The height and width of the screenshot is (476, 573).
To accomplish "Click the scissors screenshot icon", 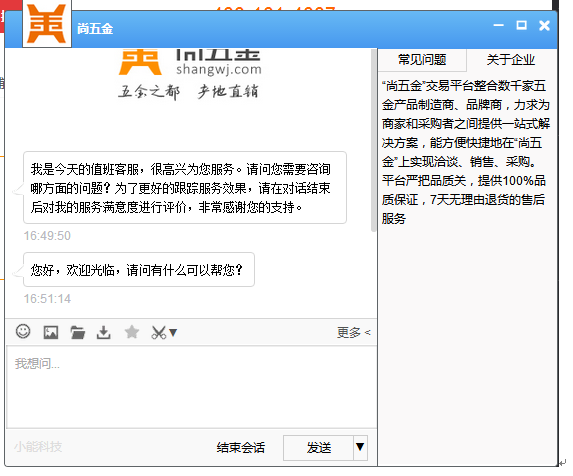I will click(x=159, y=332).
